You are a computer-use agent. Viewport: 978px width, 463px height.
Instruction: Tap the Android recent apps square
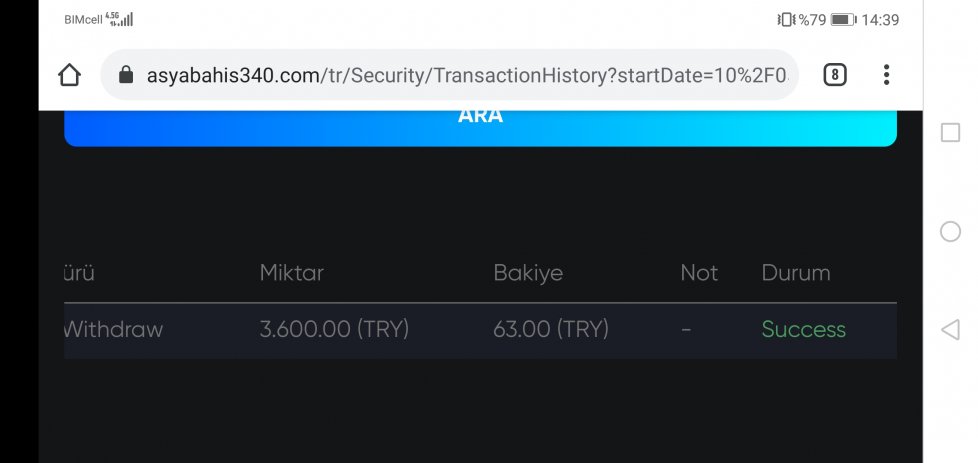coord(950,133)
